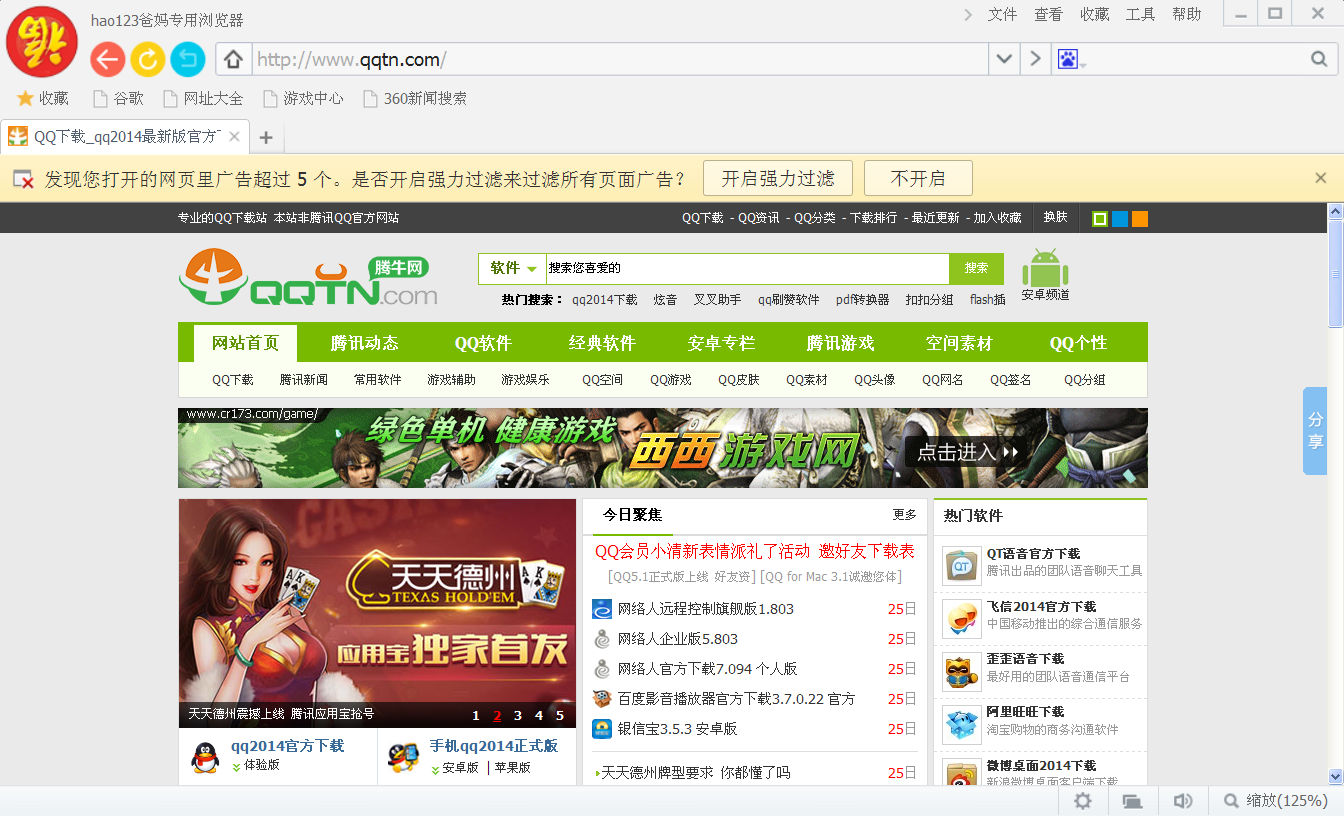Select the green skin color swatch
Image resolution: width=1344 pixels, height=816 pixels.
[1100, 218]
